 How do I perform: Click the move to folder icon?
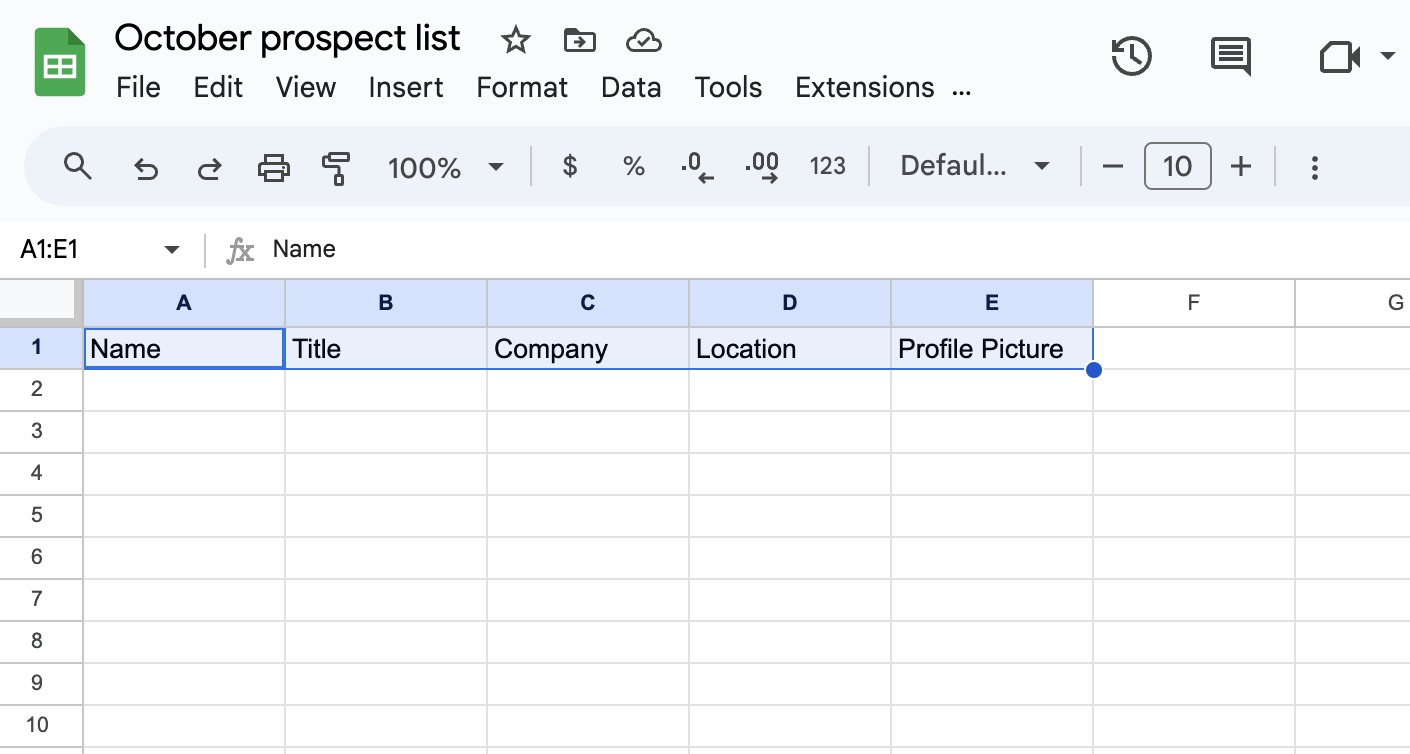pos(579,40)
